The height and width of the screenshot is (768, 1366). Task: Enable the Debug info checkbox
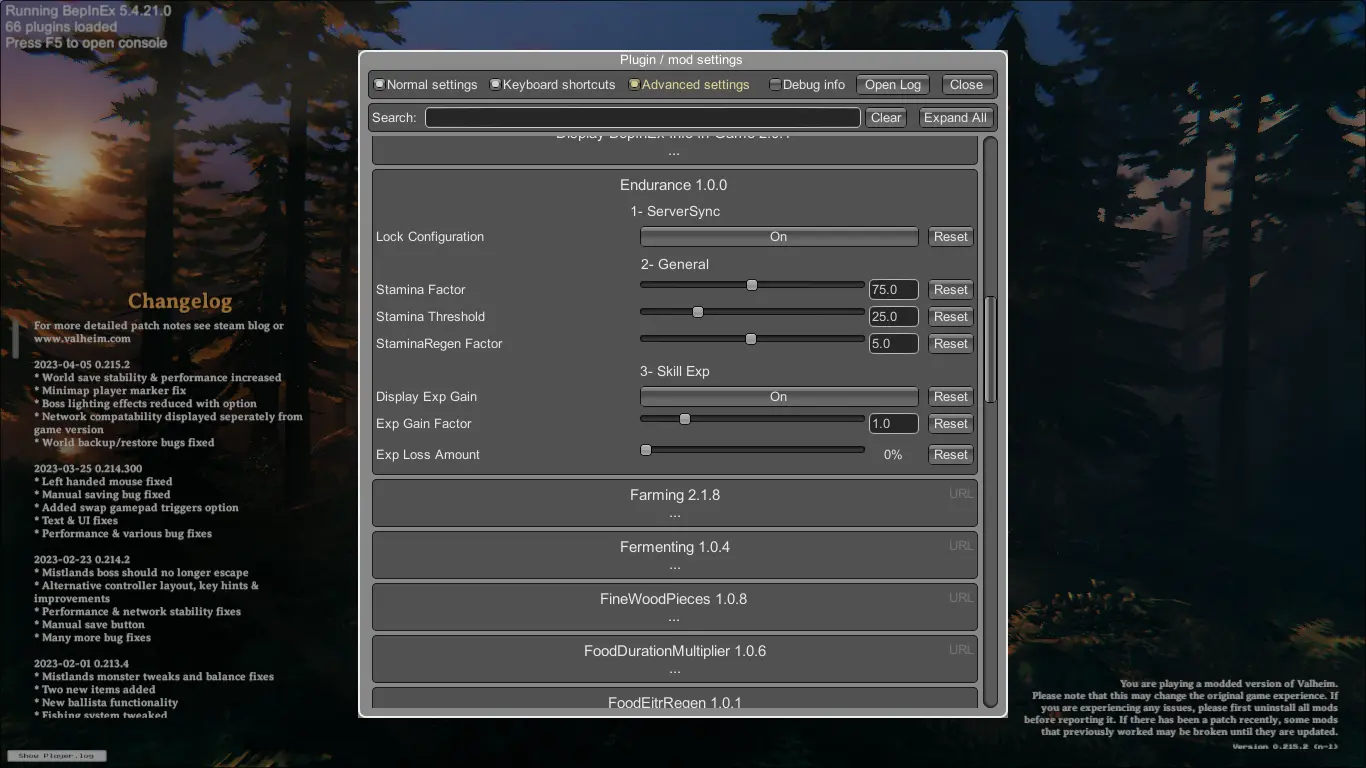(775, 85)
